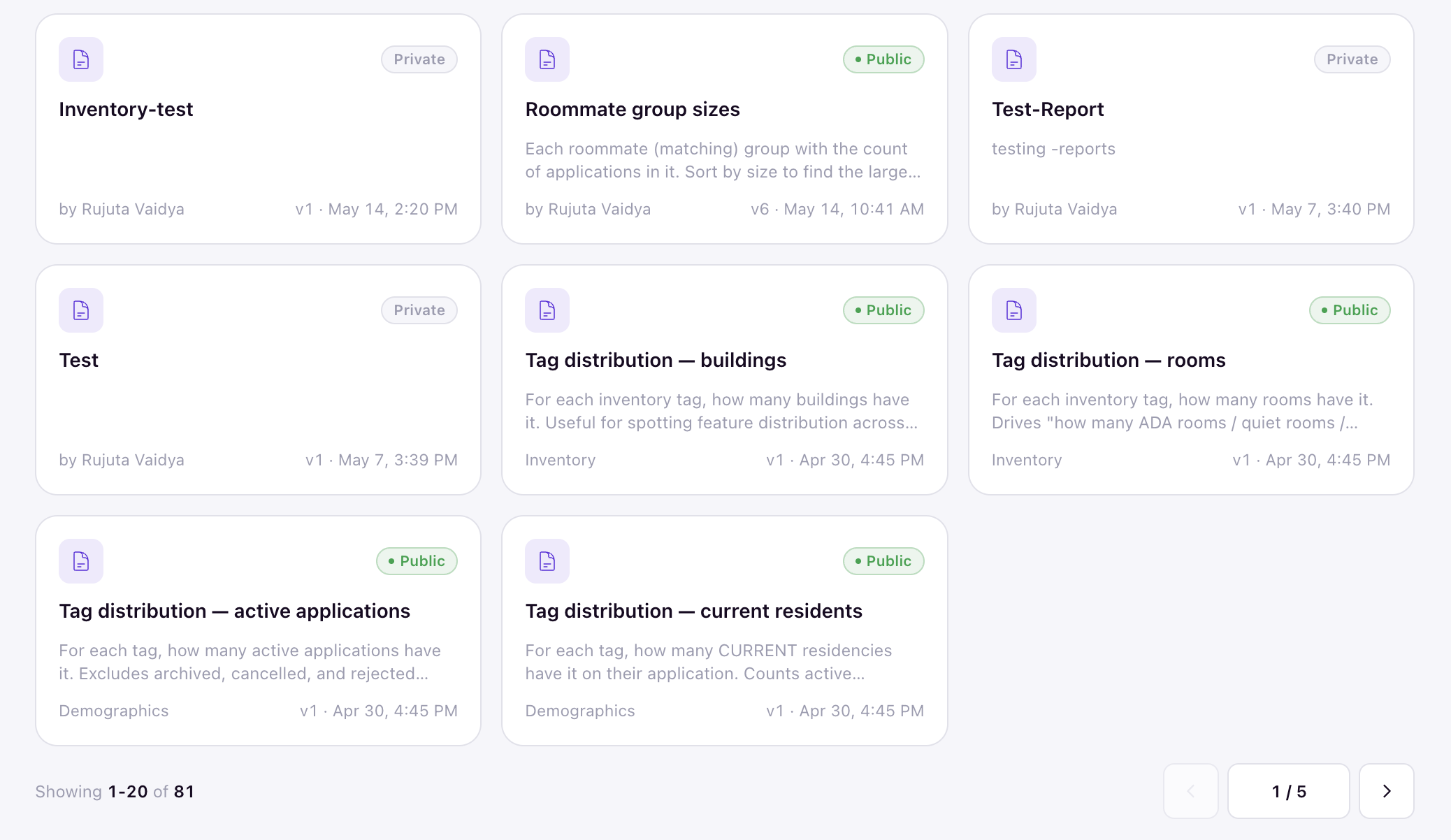Click Public badge on active applications card
The height and width of the screenshot is (840, 1451).
(417, 561)
